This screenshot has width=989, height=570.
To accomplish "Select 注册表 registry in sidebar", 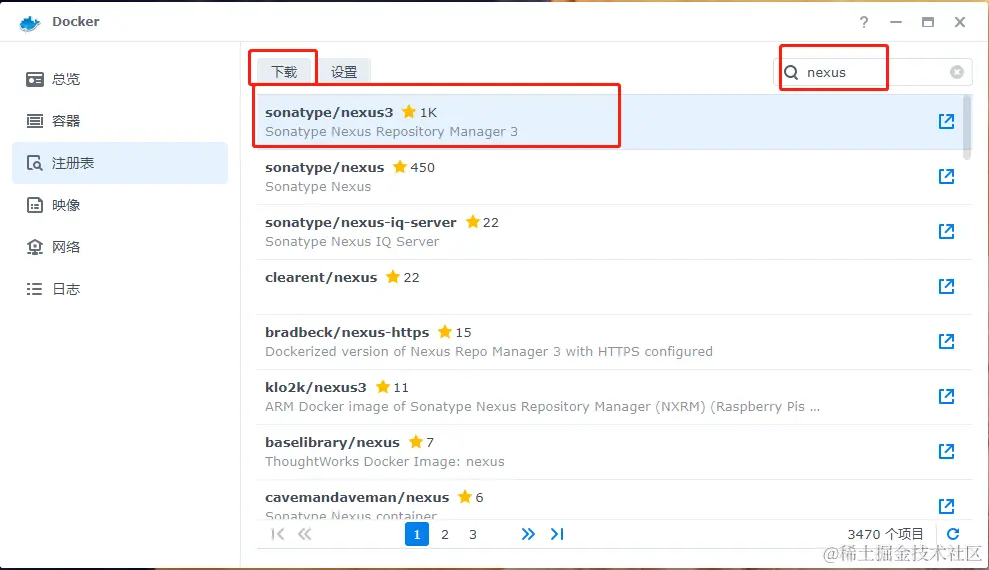I will pyautogui.click(x=120, y=163).
